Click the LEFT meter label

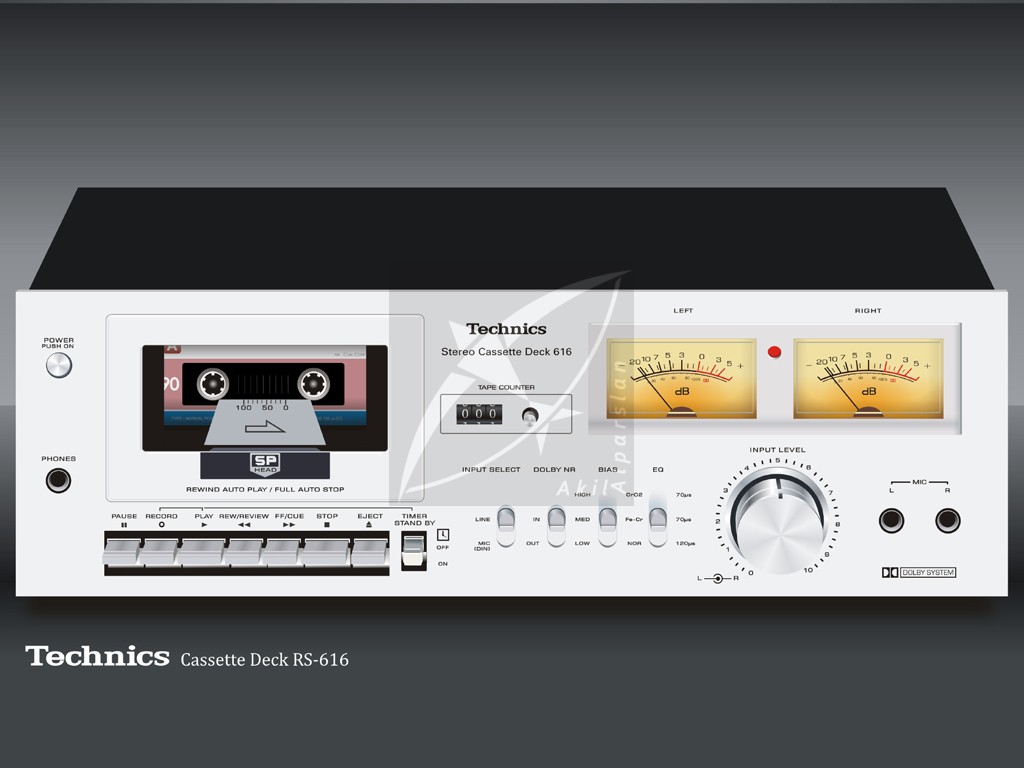(683, 311)
